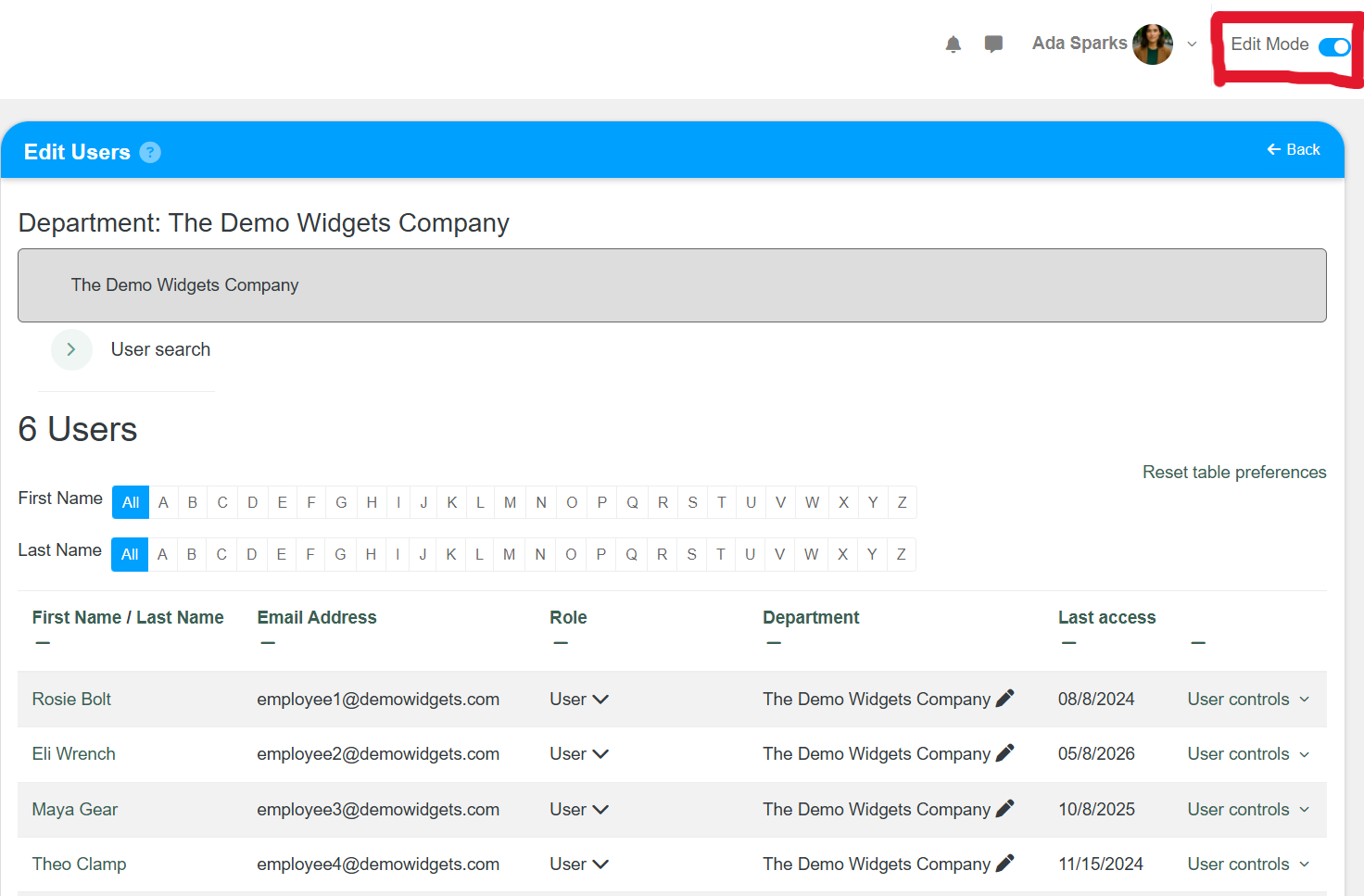Filter Last Name by letter B
Viewport: 1364px width, 896px height.
coord(192,554)
